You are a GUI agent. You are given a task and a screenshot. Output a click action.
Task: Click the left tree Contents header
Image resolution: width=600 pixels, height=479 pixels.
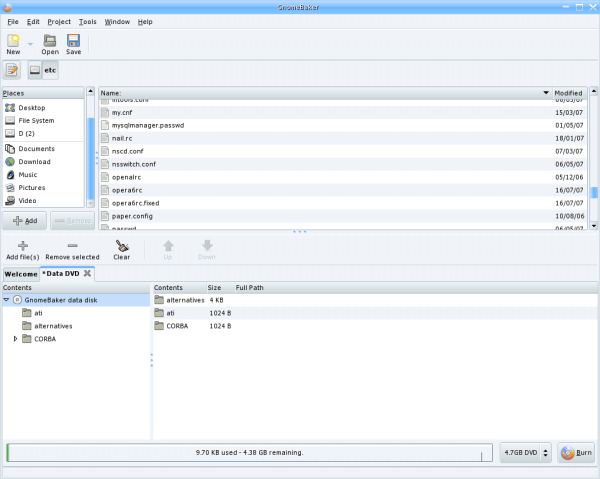click(x=76, y=288)
